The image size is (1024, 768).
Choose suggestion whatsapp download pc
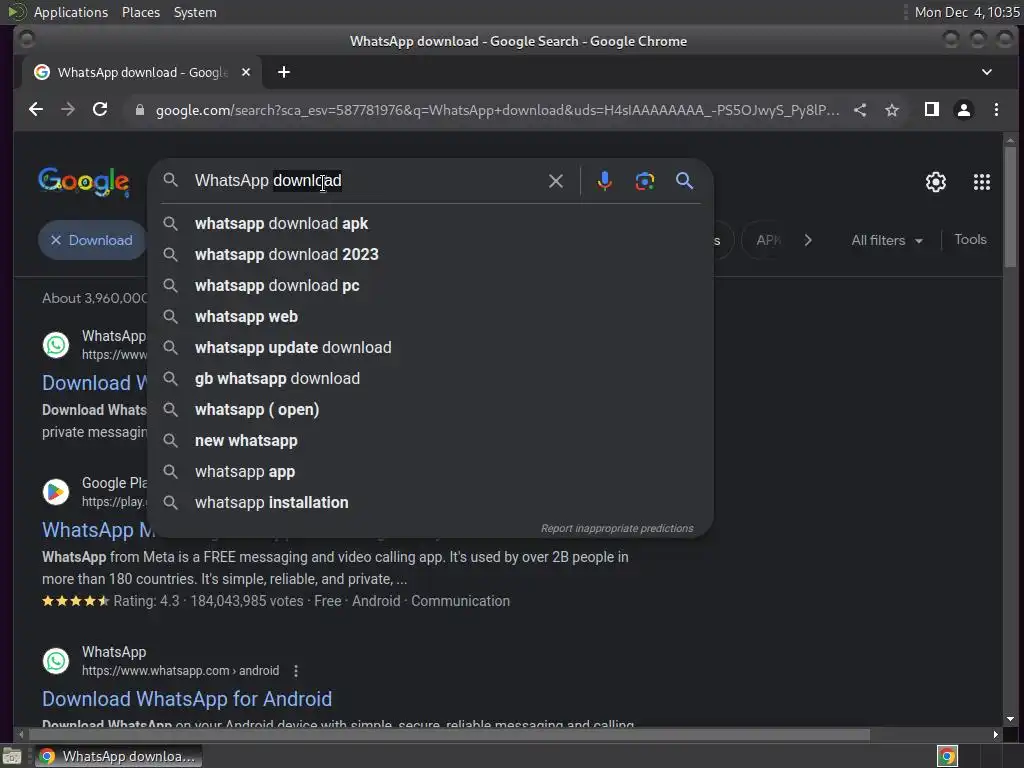click(431, 285)
